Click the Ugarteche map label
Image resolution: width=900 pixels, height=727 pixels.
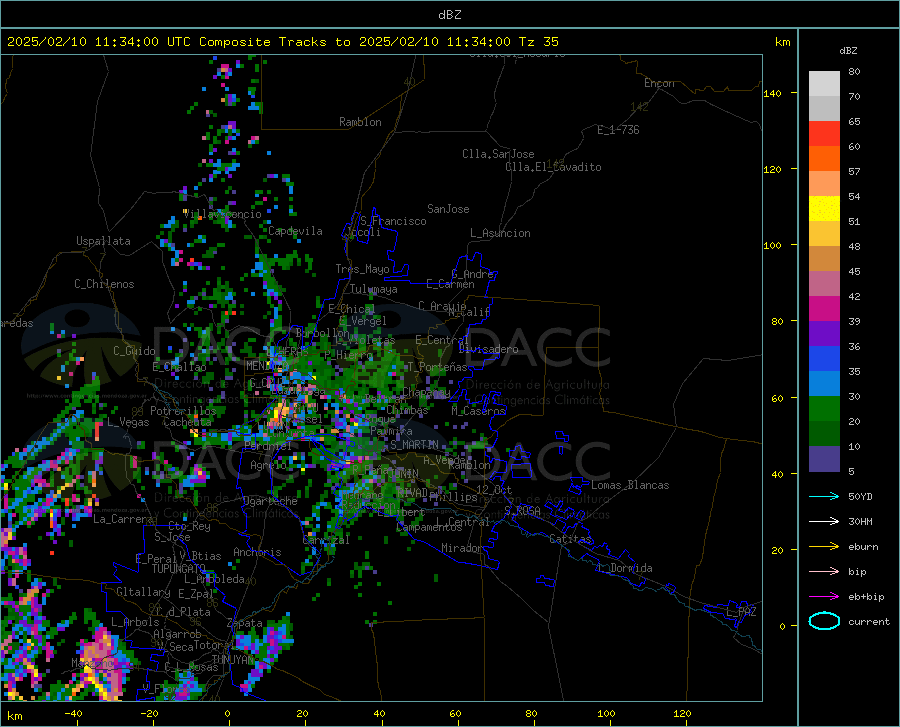coord(270,501)
